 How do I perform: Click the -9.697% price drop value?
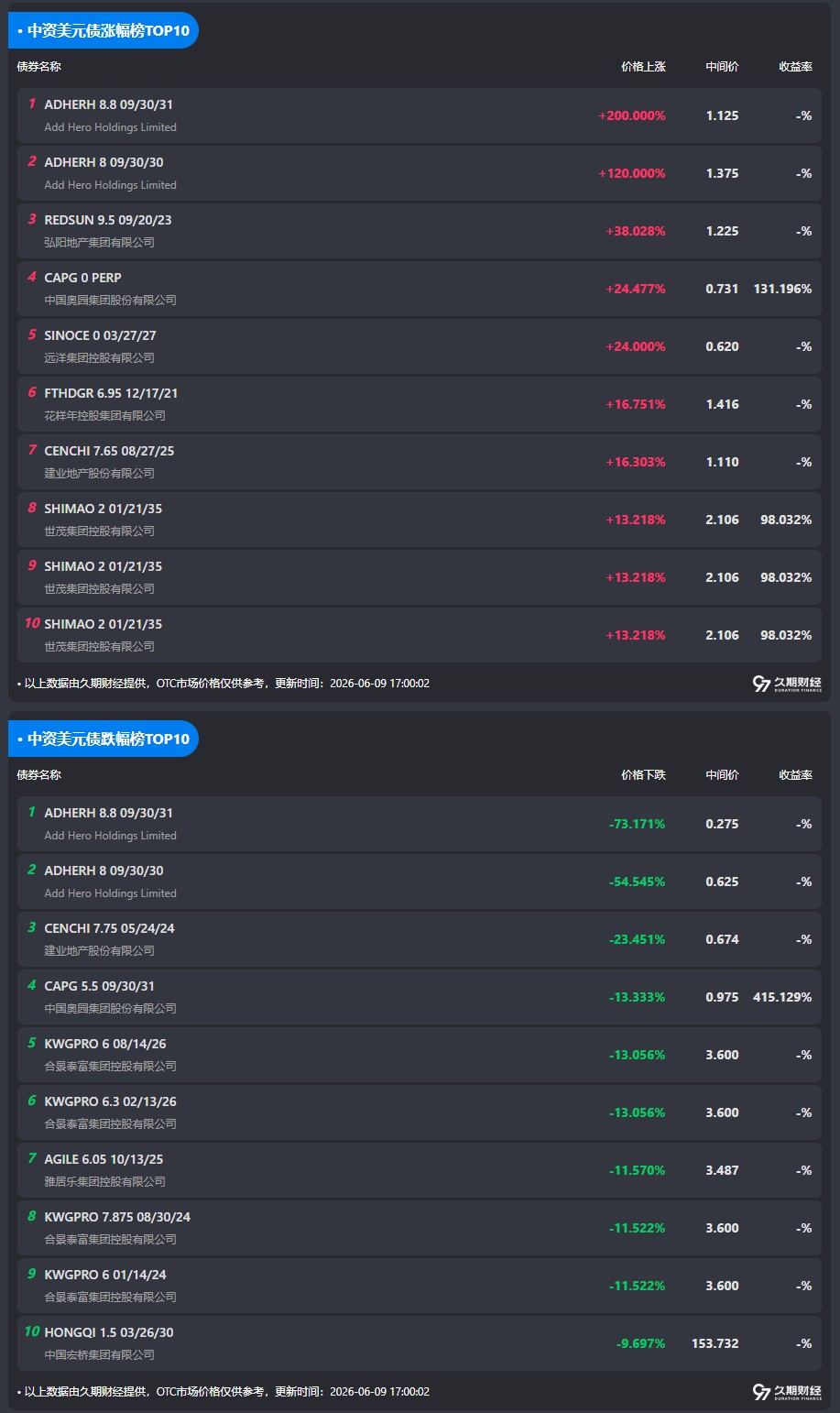(x=641, y=1343)
